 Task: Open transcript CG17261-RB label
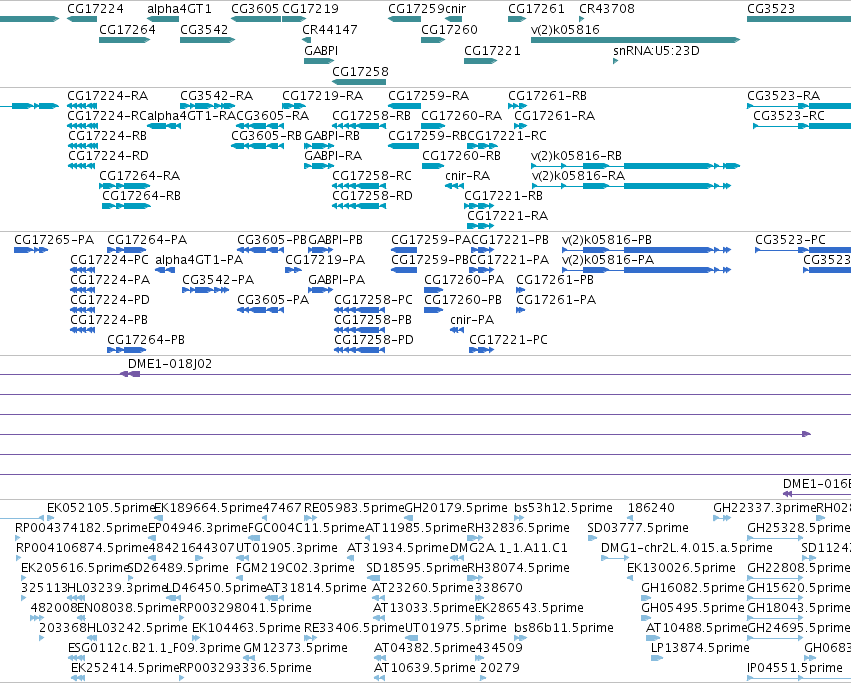tap(547, 96)
